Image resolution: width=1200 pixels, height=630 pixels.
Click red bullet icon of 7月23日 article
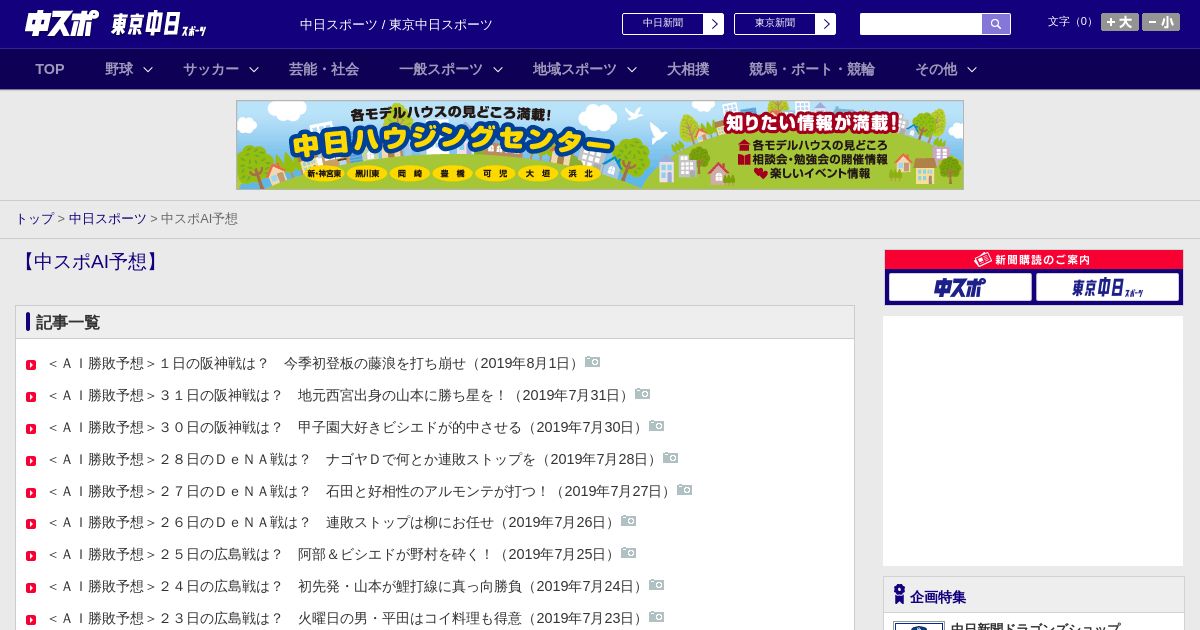(x=31, y=620)
